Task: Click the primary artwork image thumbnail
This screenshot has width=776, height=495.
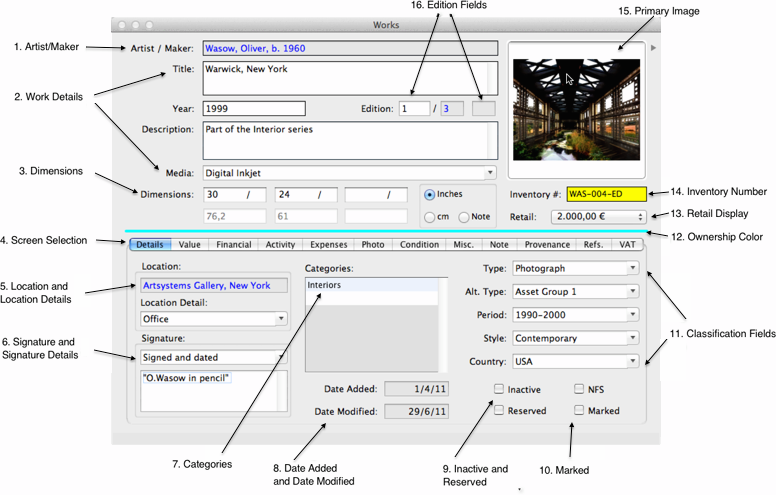Action: pyautogui.click(x=577, y=103)
